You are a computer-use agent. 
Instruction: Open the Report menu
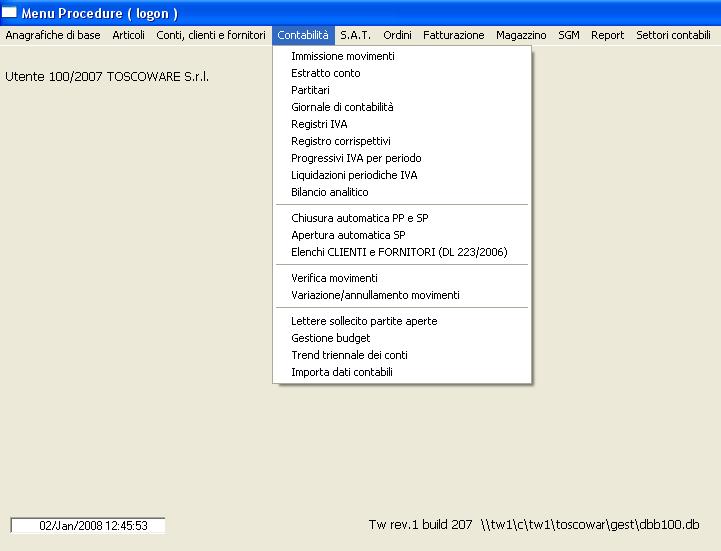point(607,35)
